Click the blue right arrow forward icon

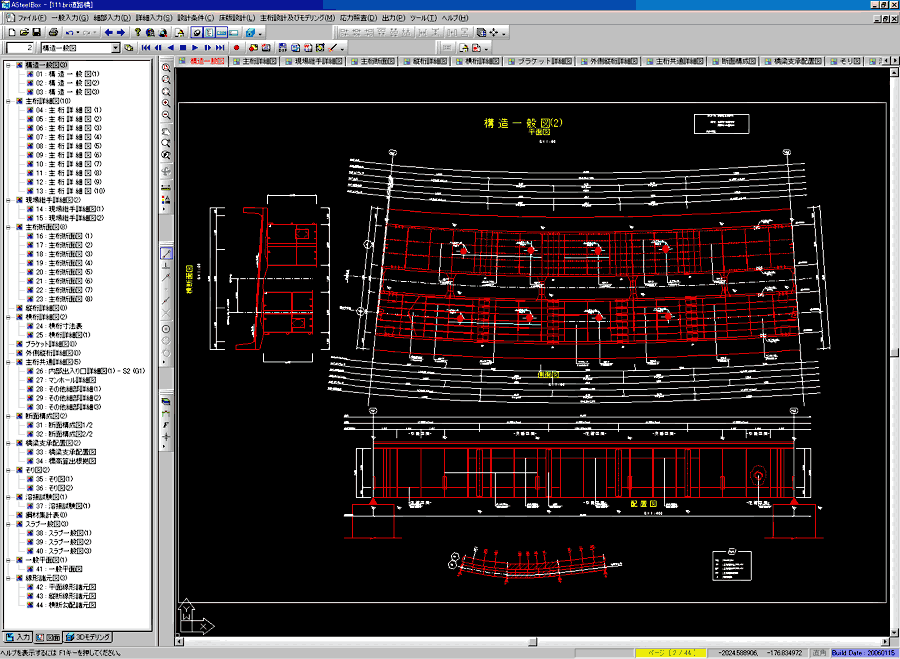point(121,33)
